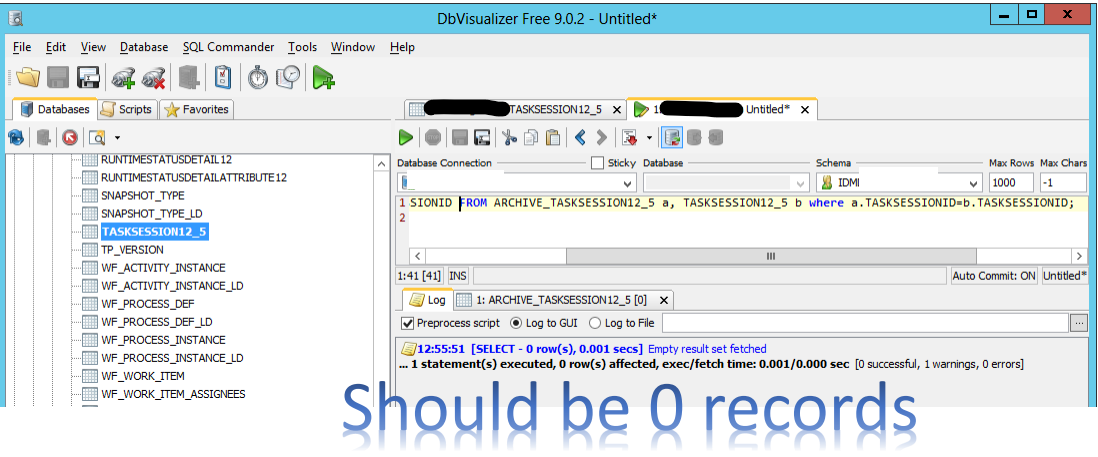Select the Databases tab
1098x457 pixels.
pos(55,109)
